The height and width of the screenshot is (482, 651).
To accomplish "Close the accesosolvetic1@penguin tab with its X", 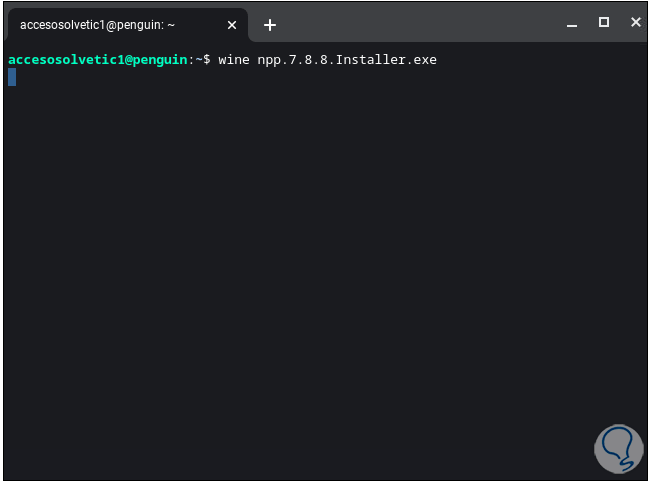I will (x=232, y=25).
